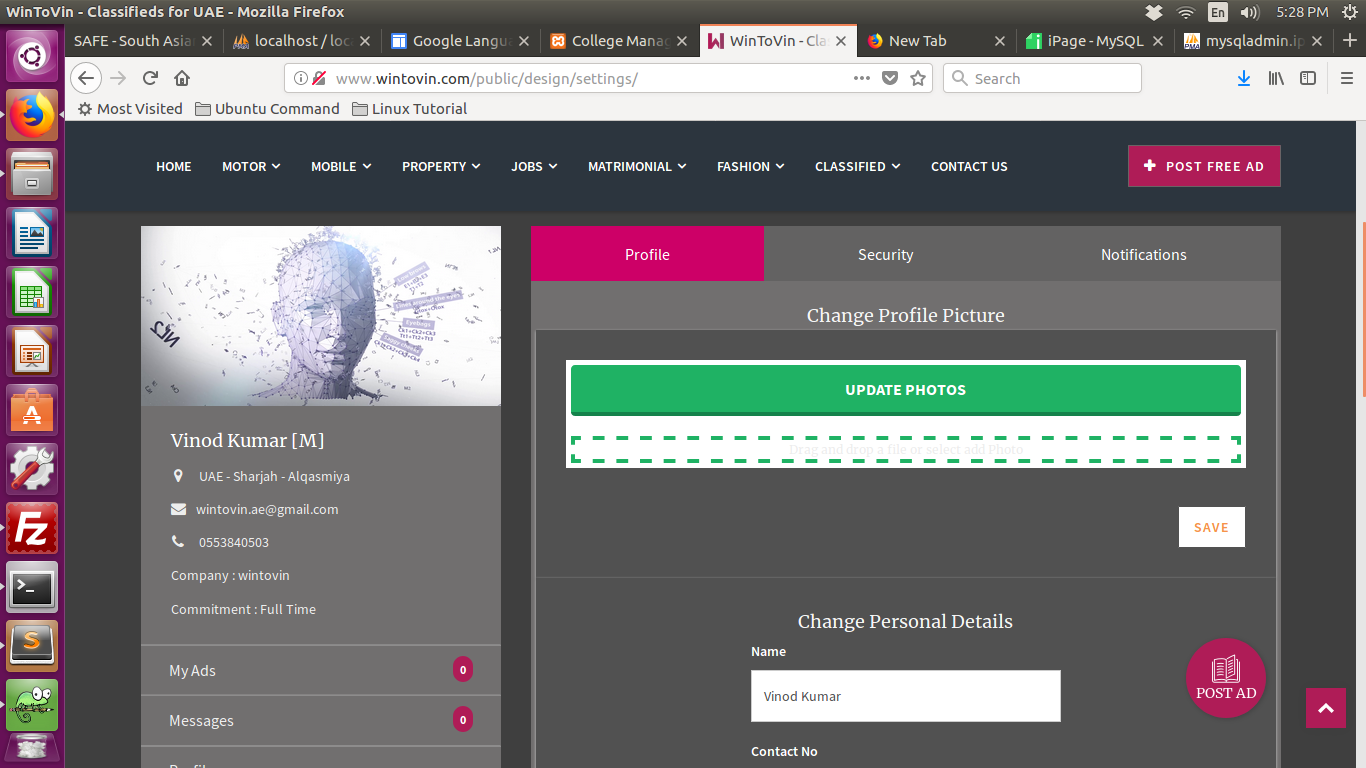Open the Most Visited bookmarks folder
The width and height of the screenshot is (1366, 768).
[x=130, y=108]
